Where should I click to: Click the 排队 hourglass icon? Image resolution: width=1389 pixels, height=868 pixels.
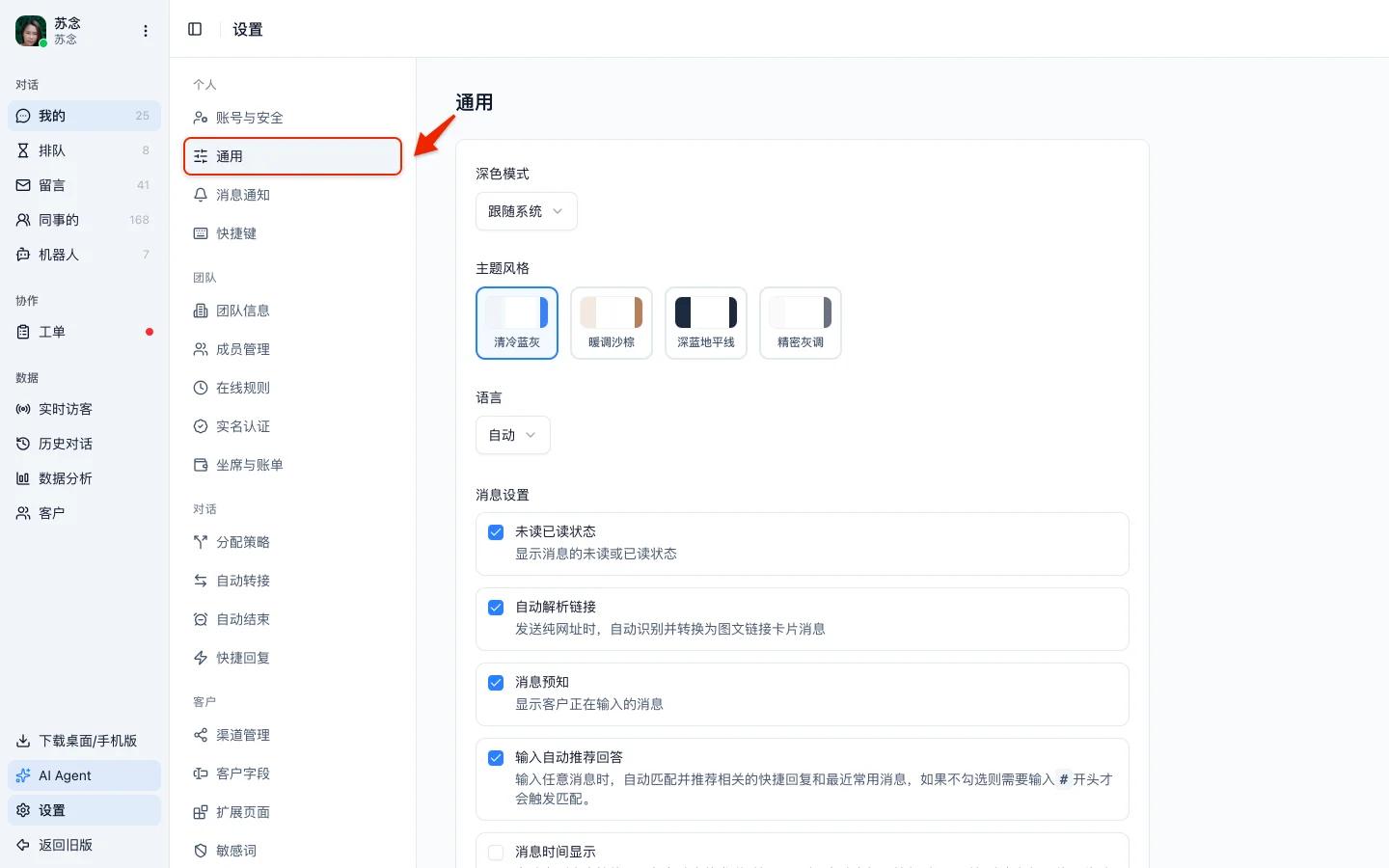(23, 150)
